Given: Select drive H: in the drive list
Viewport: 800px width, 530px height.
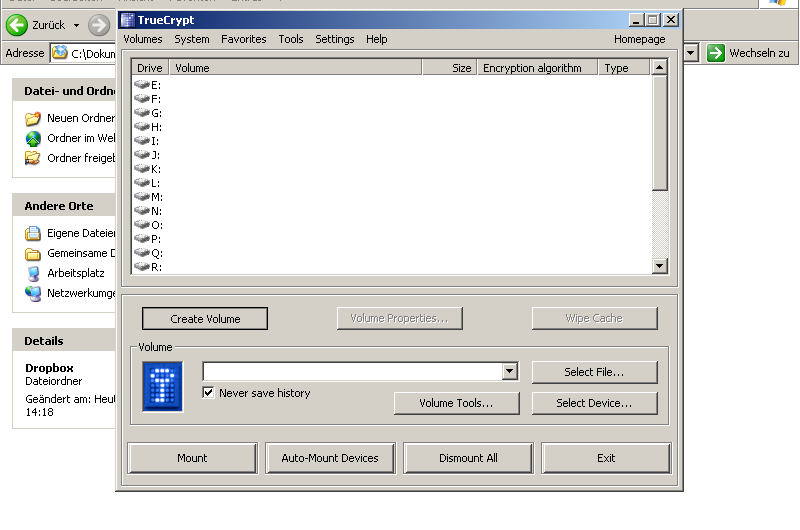Looking at the screenshot, I should (148, 127).
